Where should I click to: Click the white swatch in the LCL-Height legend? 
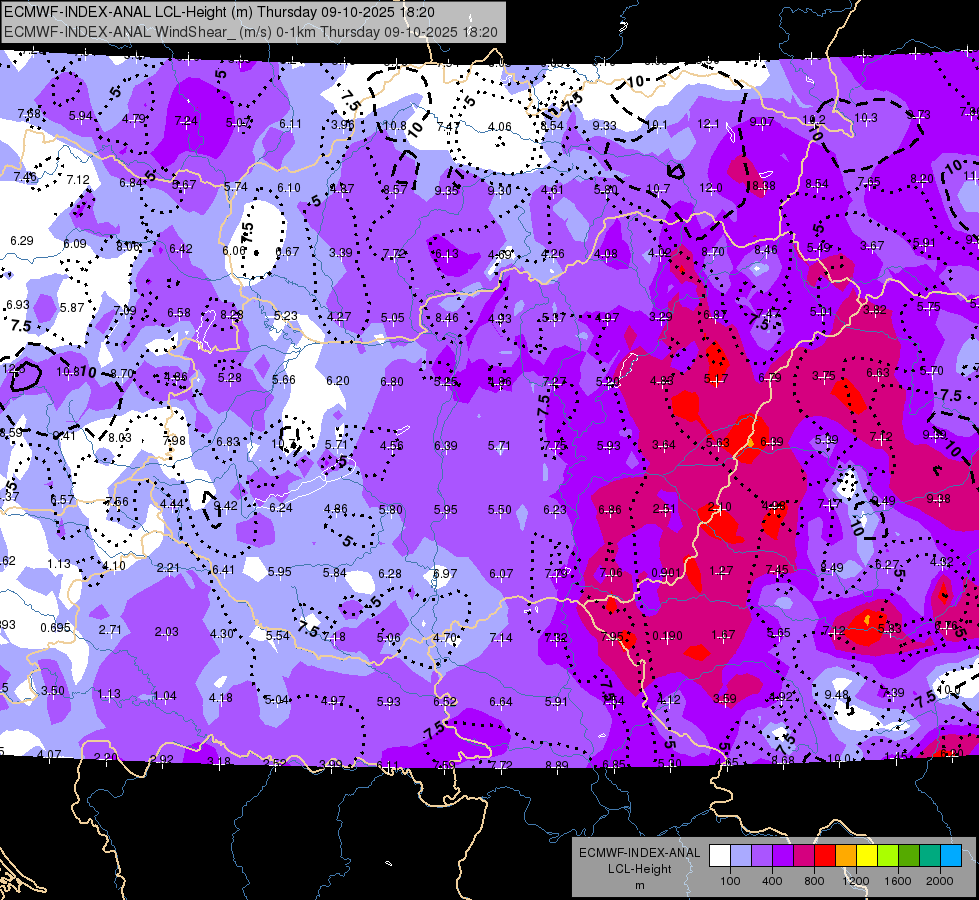(720, 856)
